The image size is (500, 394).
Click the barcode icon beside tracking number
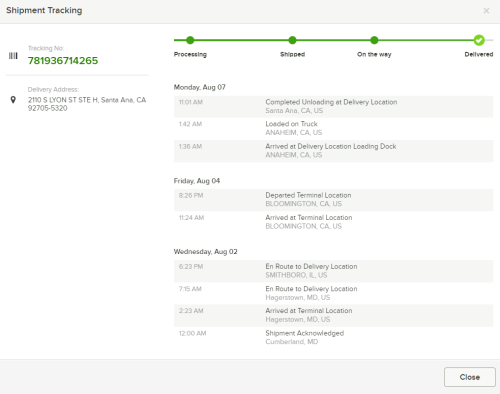coord(13,56)
